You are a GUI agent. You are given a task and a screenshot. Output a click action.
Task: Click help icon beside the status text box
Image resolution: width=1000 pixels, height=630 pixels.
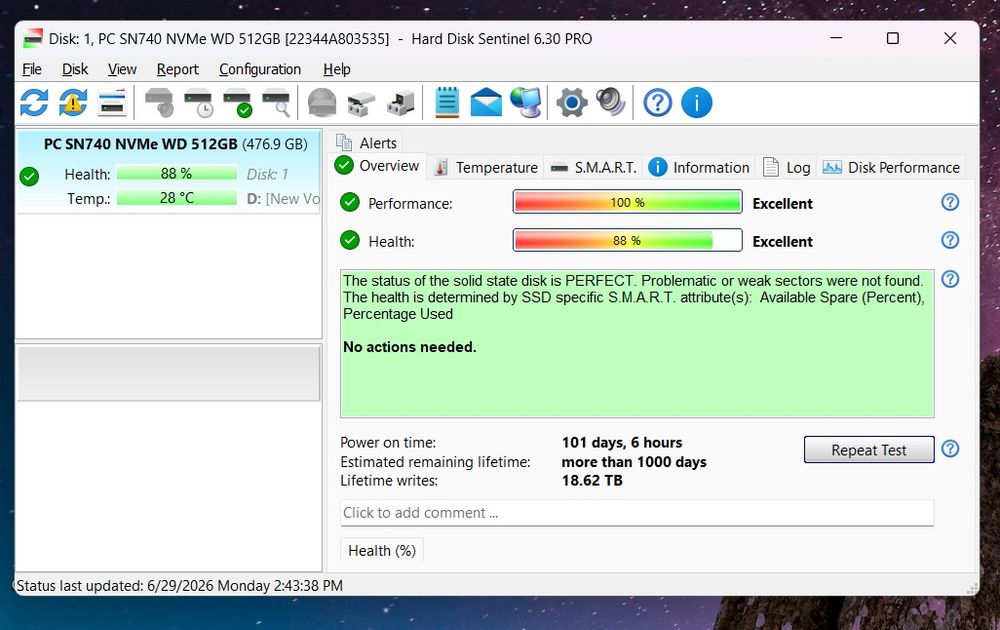coord(950,279)
